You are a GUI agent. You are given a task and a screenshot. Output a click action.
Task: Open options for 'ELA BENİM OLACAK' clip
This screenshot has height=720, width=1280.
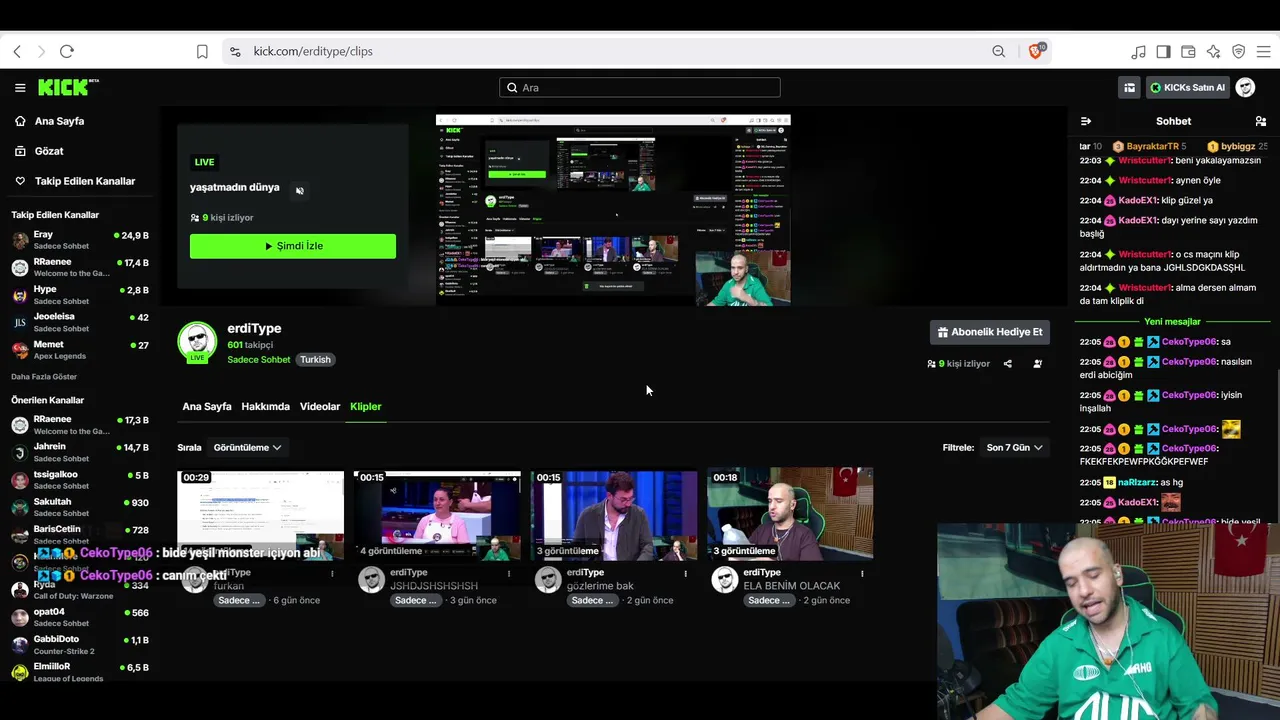point(862,574)
